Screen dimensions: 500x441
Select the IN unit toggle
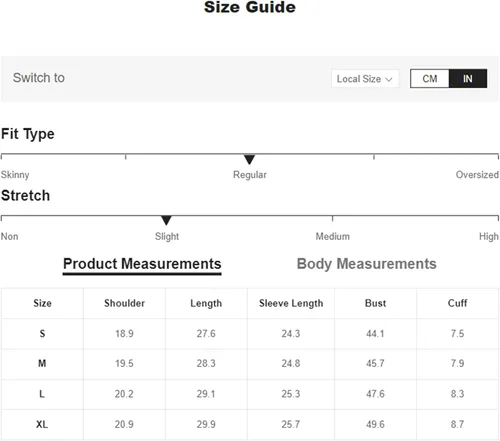(468, 79)
